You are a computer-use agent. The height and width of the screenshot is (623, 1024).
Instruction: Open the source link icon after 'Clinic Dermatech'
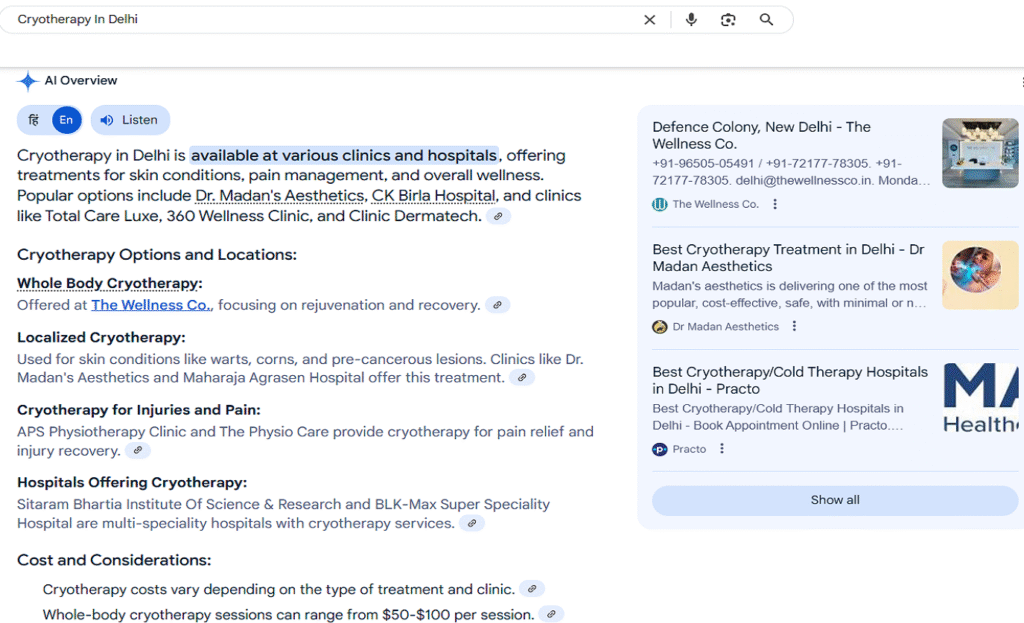click(x=498, y=216)
